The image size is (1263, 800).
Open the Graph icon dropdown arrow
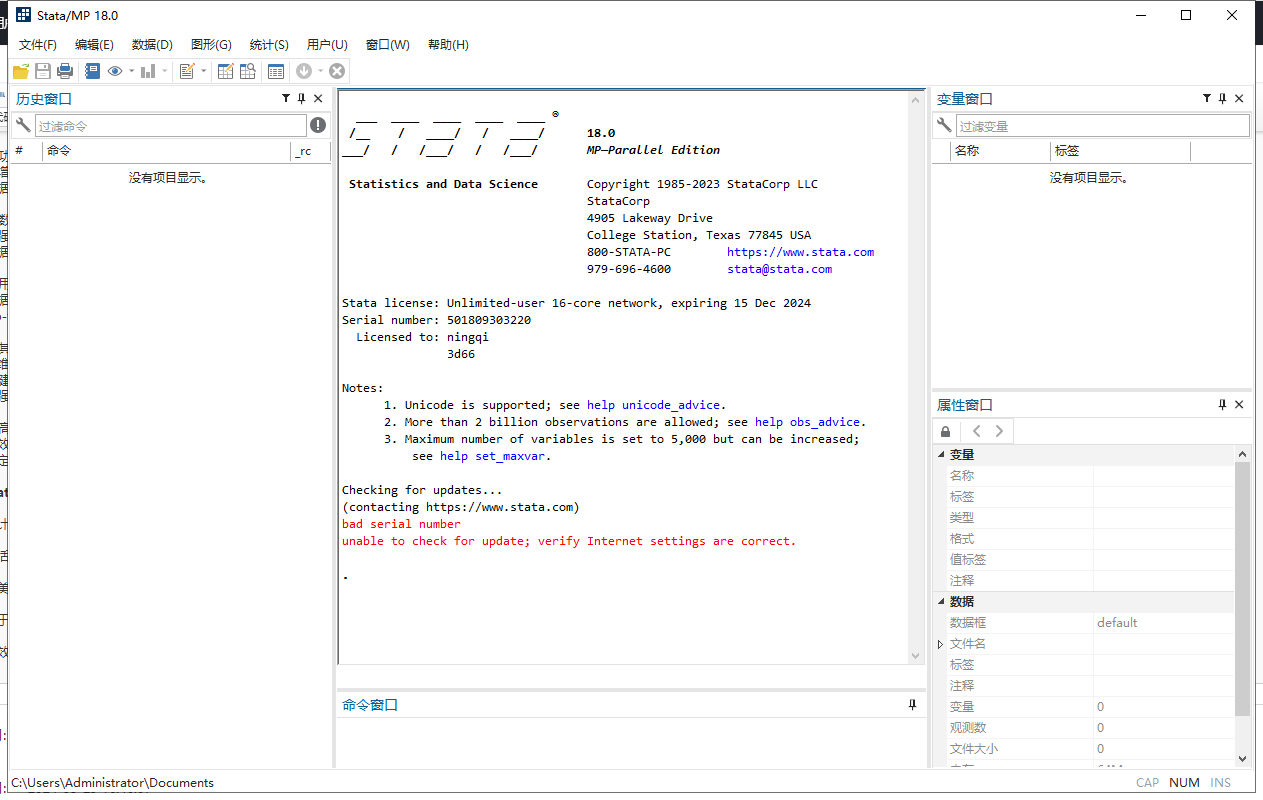(164, 71)
